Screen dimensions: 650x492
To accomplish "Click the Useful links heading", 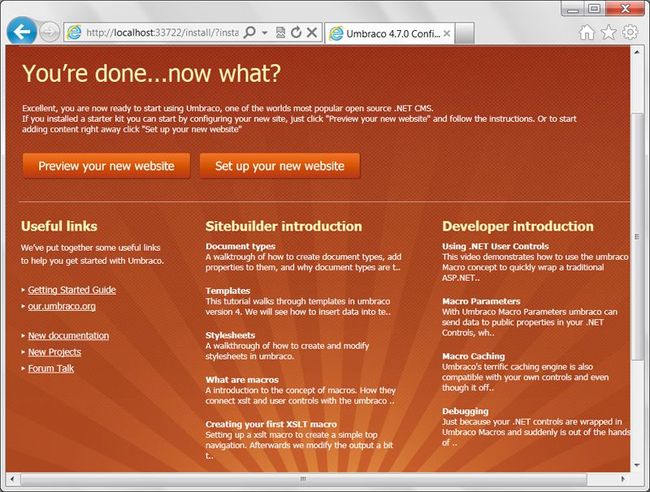I will [59, 226].
